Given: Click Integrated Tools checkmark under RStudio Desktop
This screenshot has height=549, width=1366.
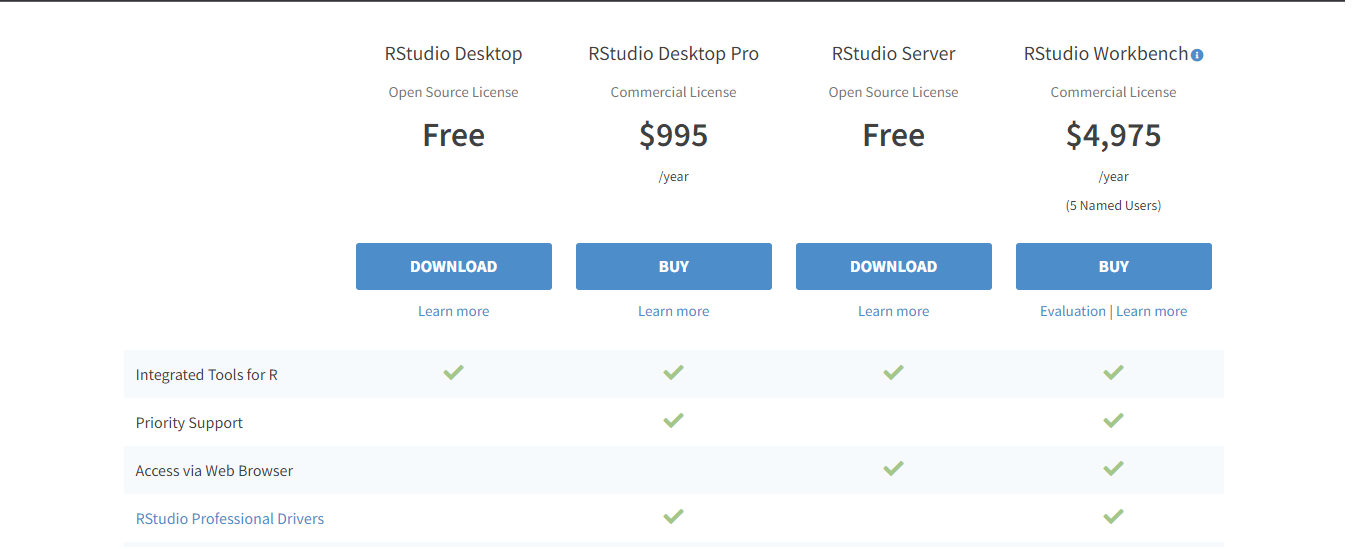Looking at the screenshot, I should pyautogui.click(x=453, y=372).
